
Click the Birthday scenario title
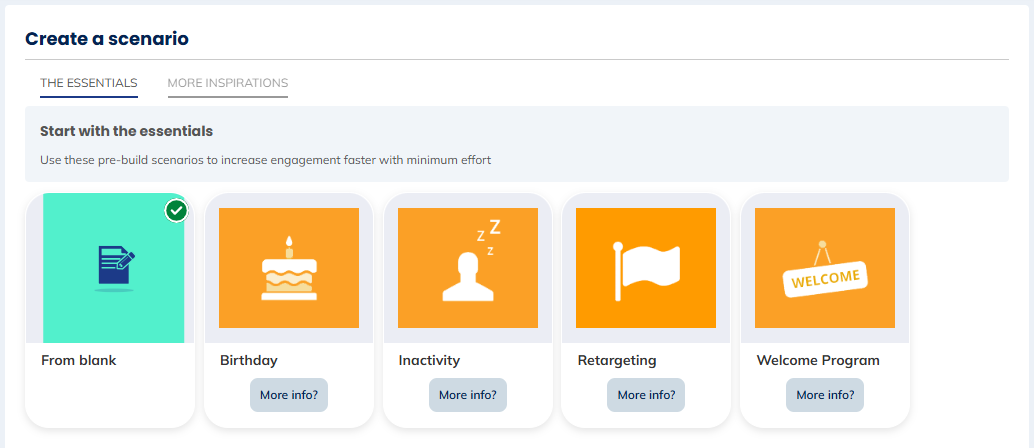tap(249, 360)
